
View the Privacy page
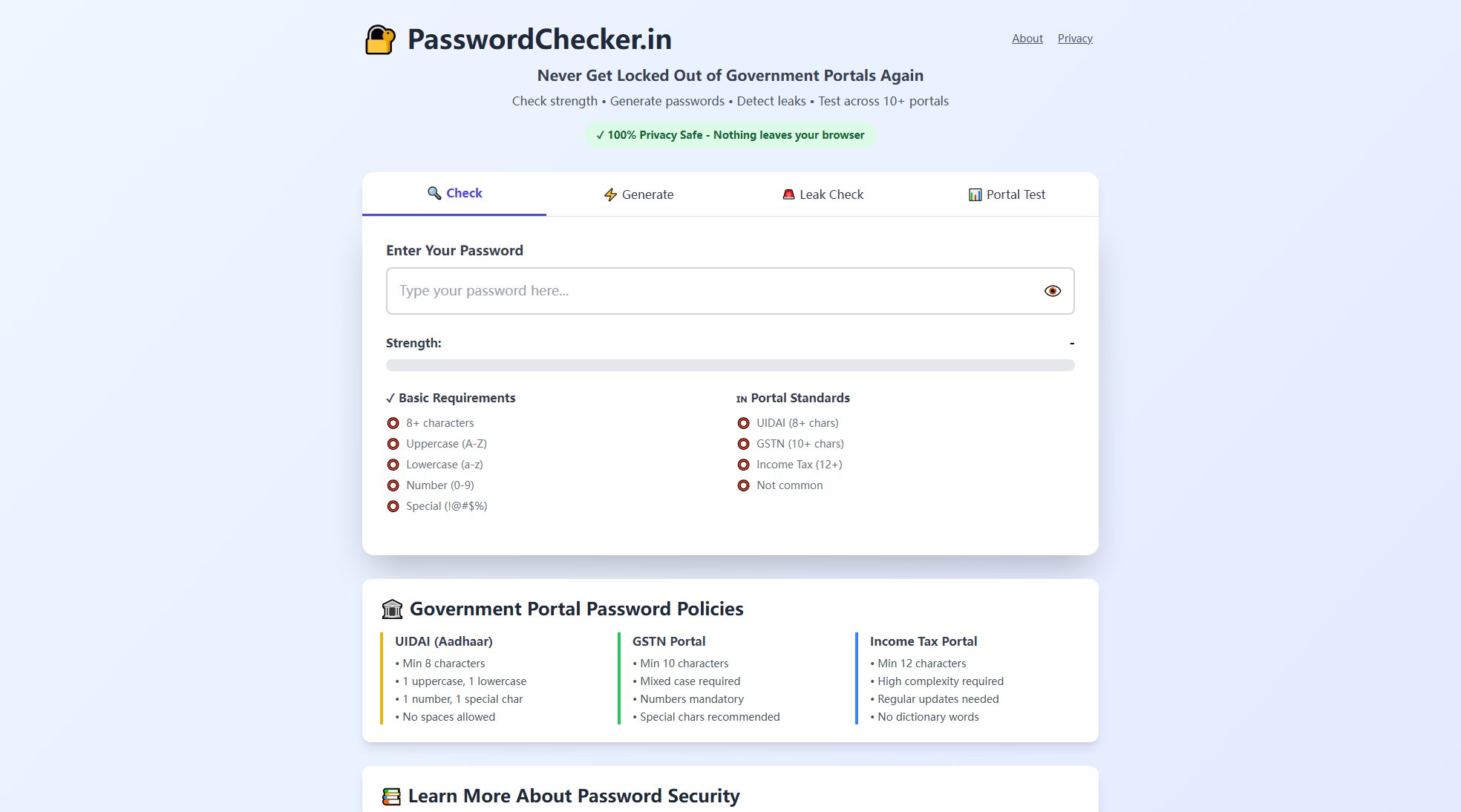[x=1075, y=38]
